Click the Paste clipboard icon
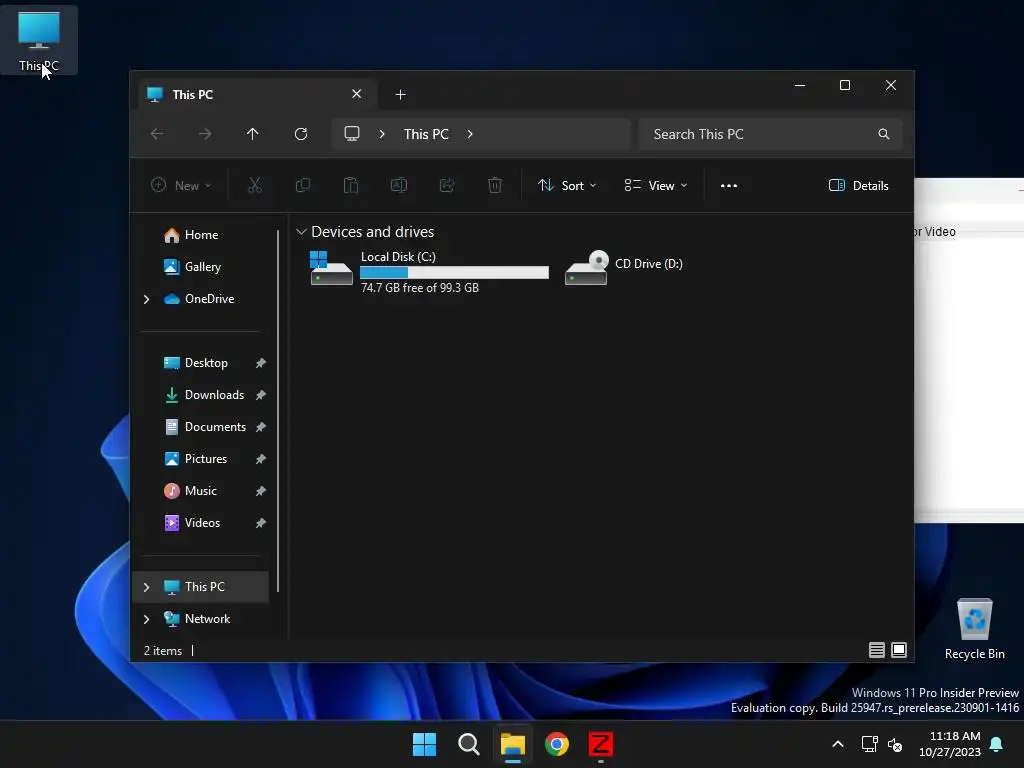Image resolution: width=1024 pixels, height=768 pixels. (351, 185)
